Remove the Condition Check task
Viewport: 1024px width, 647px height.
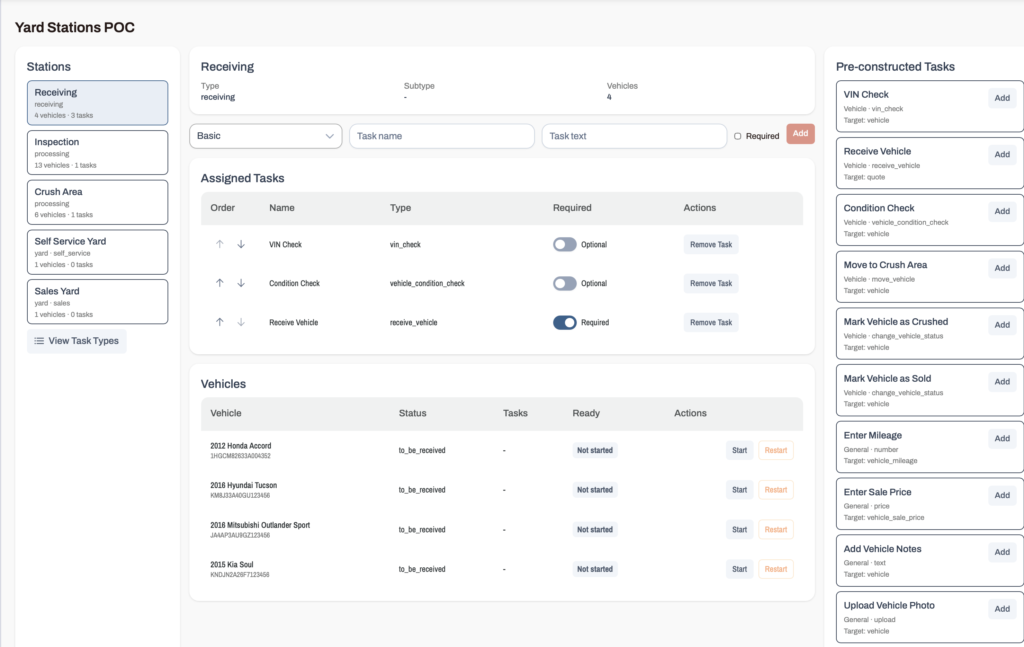pyautogui.click(x=711, y=283)
